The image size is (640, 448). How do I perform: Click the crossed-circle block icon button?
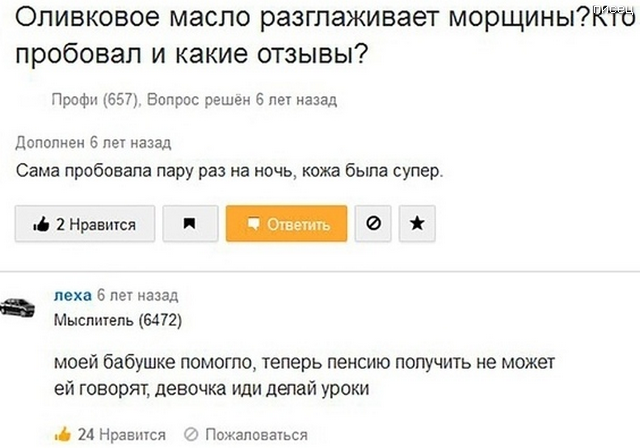(372, 225)
